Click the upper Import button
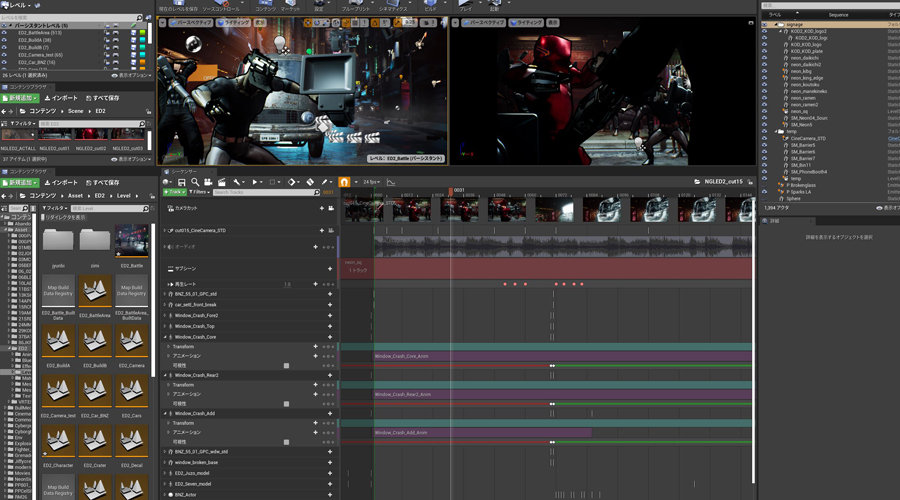The width and height of the screenshot is (900, 500). point(61,98)
